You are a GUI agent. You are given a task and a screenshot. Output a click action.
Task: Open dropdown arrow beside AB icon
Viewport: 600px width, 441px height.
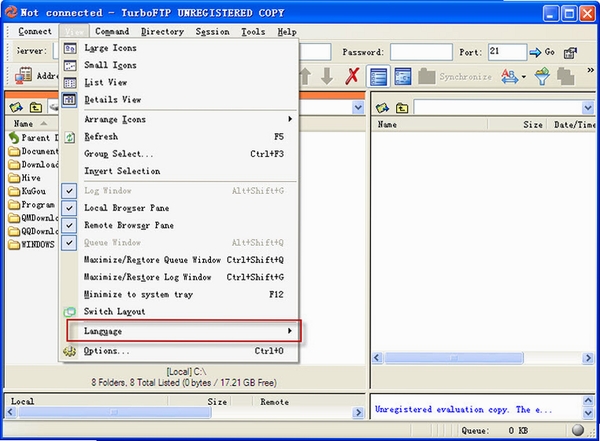pyautogui.click(x=524, y=77)
